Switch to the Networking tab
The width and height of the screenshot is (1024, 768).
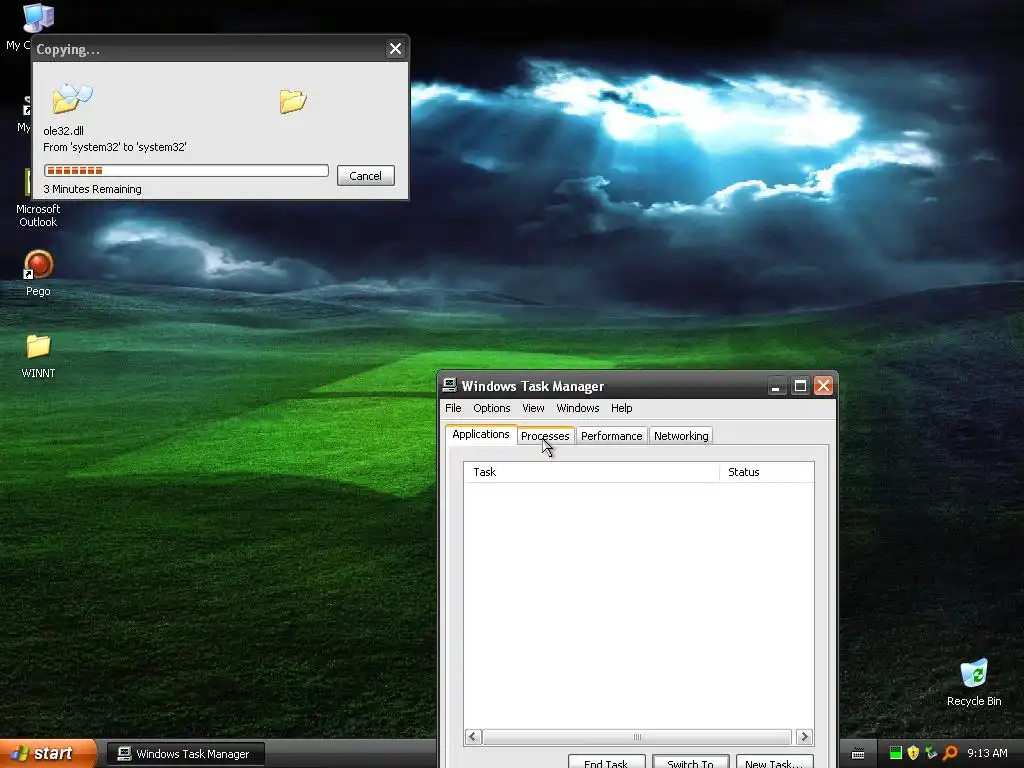pos(681,436)
